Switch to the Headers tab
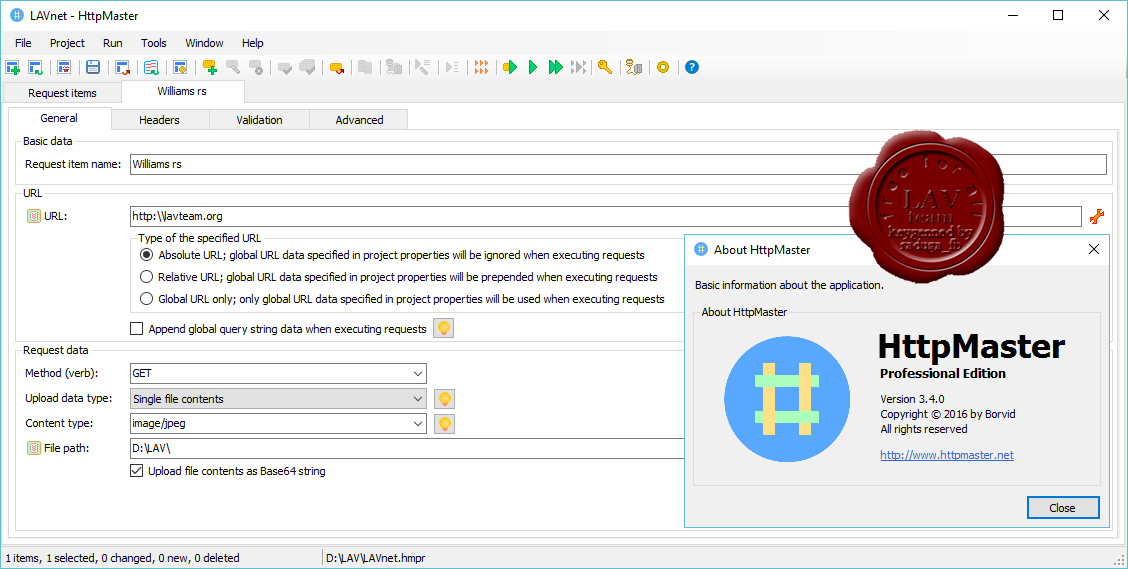 [160, 120]
